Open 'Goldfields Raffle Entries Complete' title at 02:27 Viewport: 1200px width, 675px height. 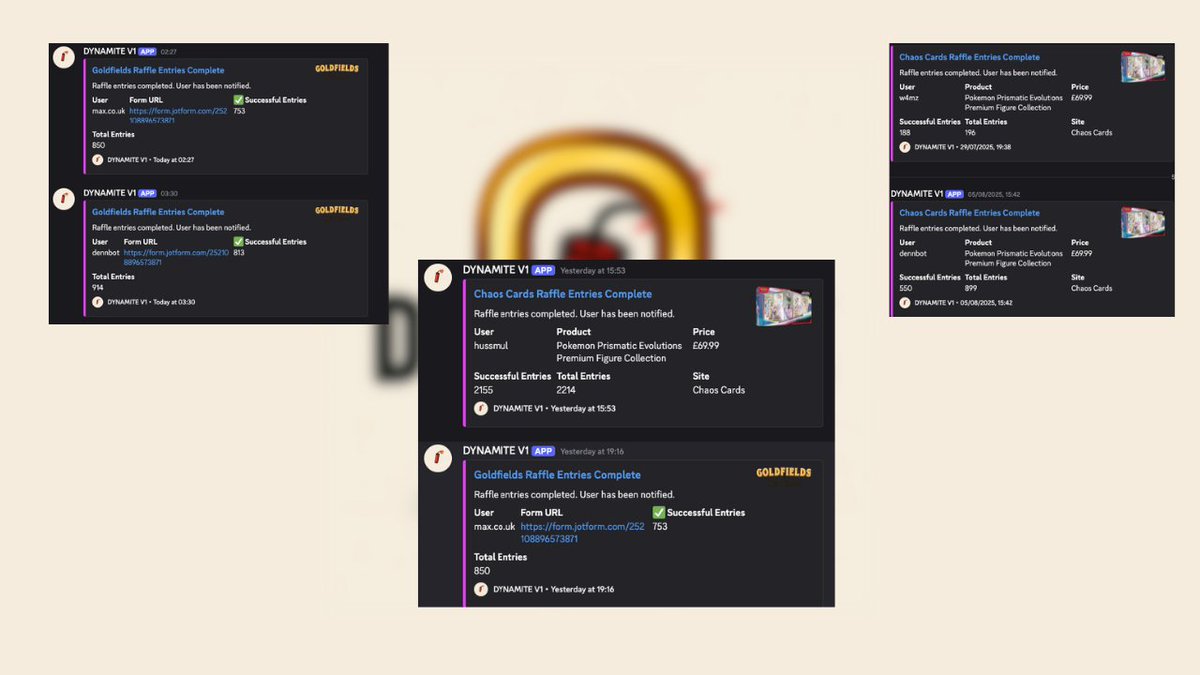(158, 70)
